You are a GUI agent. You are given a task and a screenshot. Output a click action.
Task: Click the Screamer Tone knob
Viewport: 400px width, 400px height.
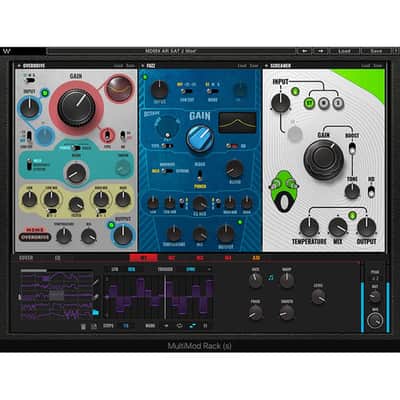[352, 191]
